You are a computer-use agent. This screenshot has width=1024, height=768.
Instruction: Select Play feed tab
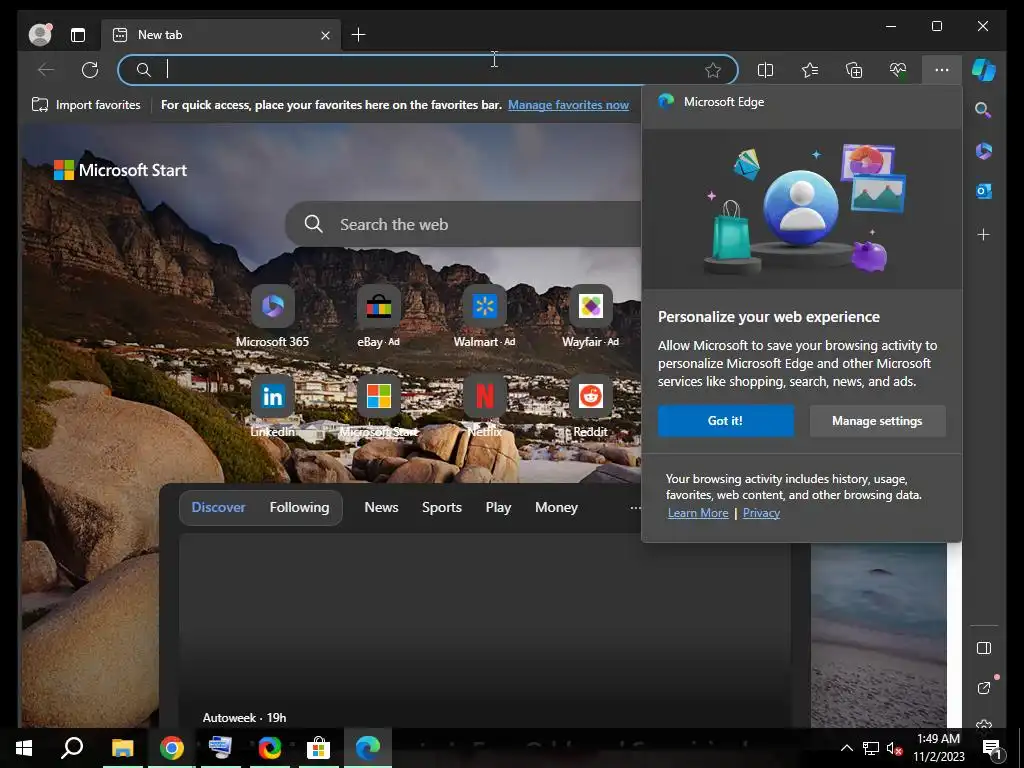pos(498,507)
